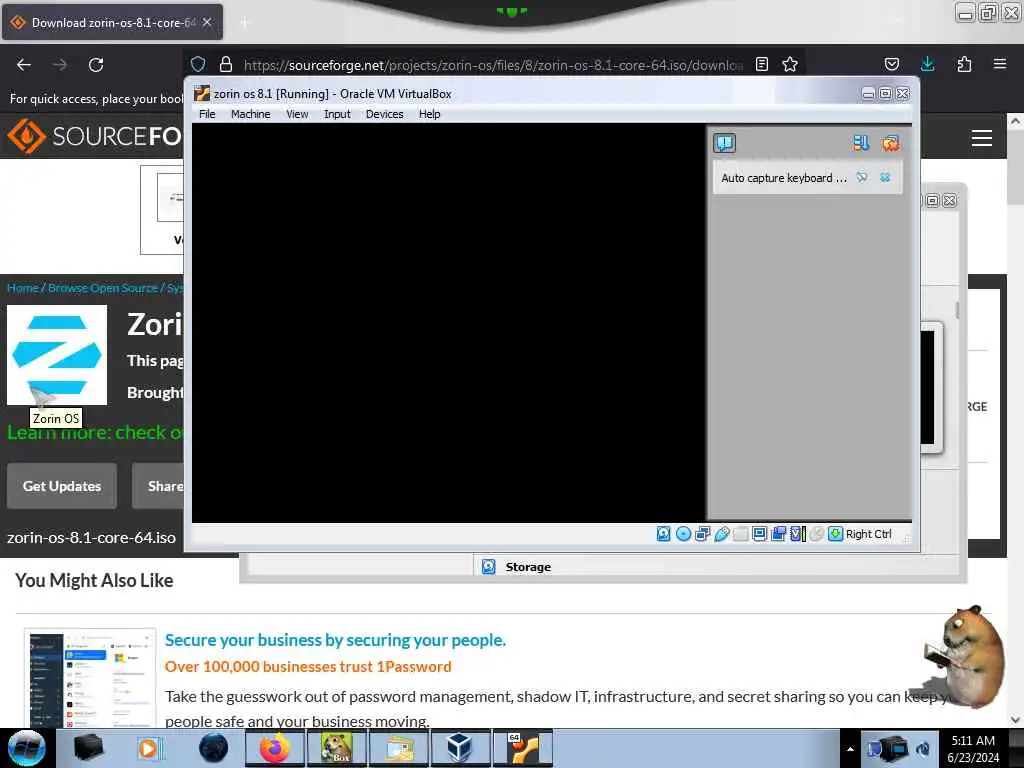Click the Firefox back arrow button

pyautogui.click(x=24, y=65)
